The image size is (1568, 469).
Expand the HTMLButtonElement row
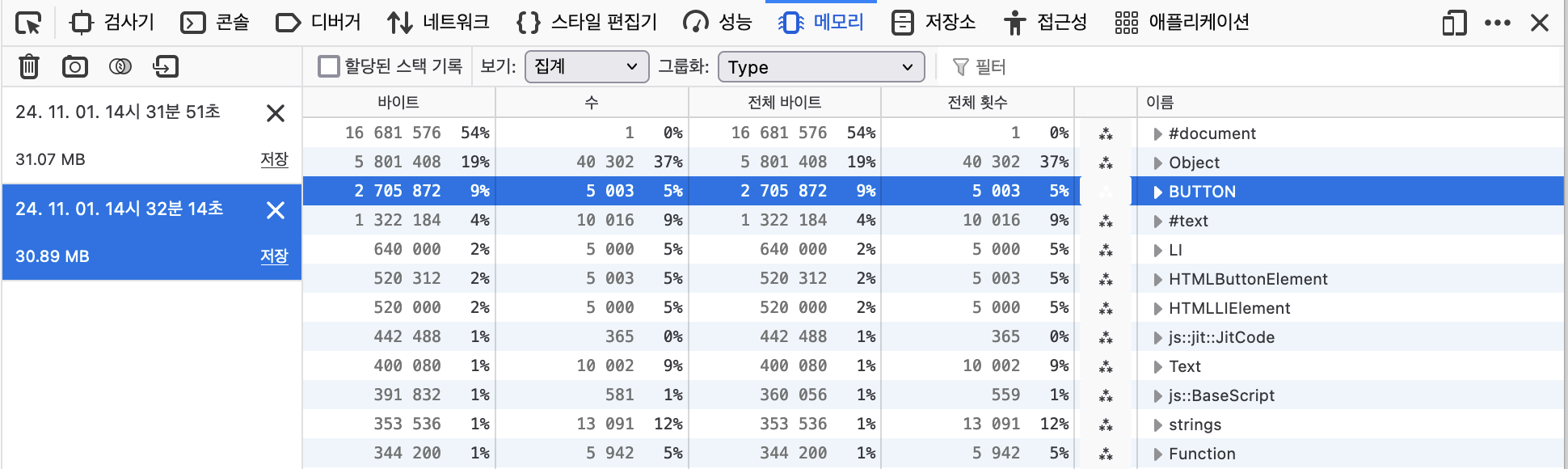click(1157, 279)
